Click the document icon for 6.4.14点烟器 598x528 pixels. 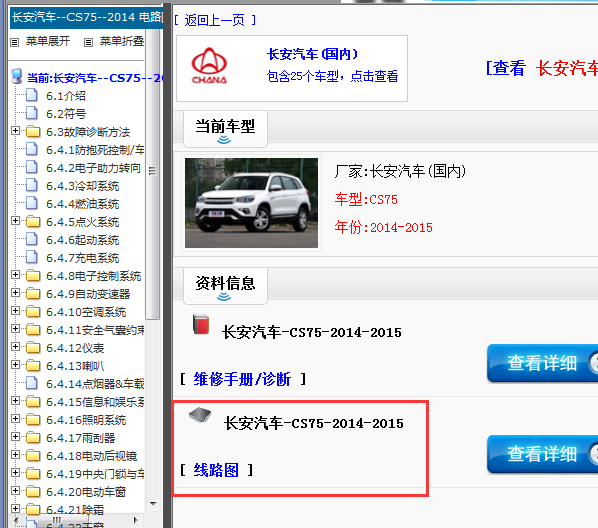(x=32, y=383)
